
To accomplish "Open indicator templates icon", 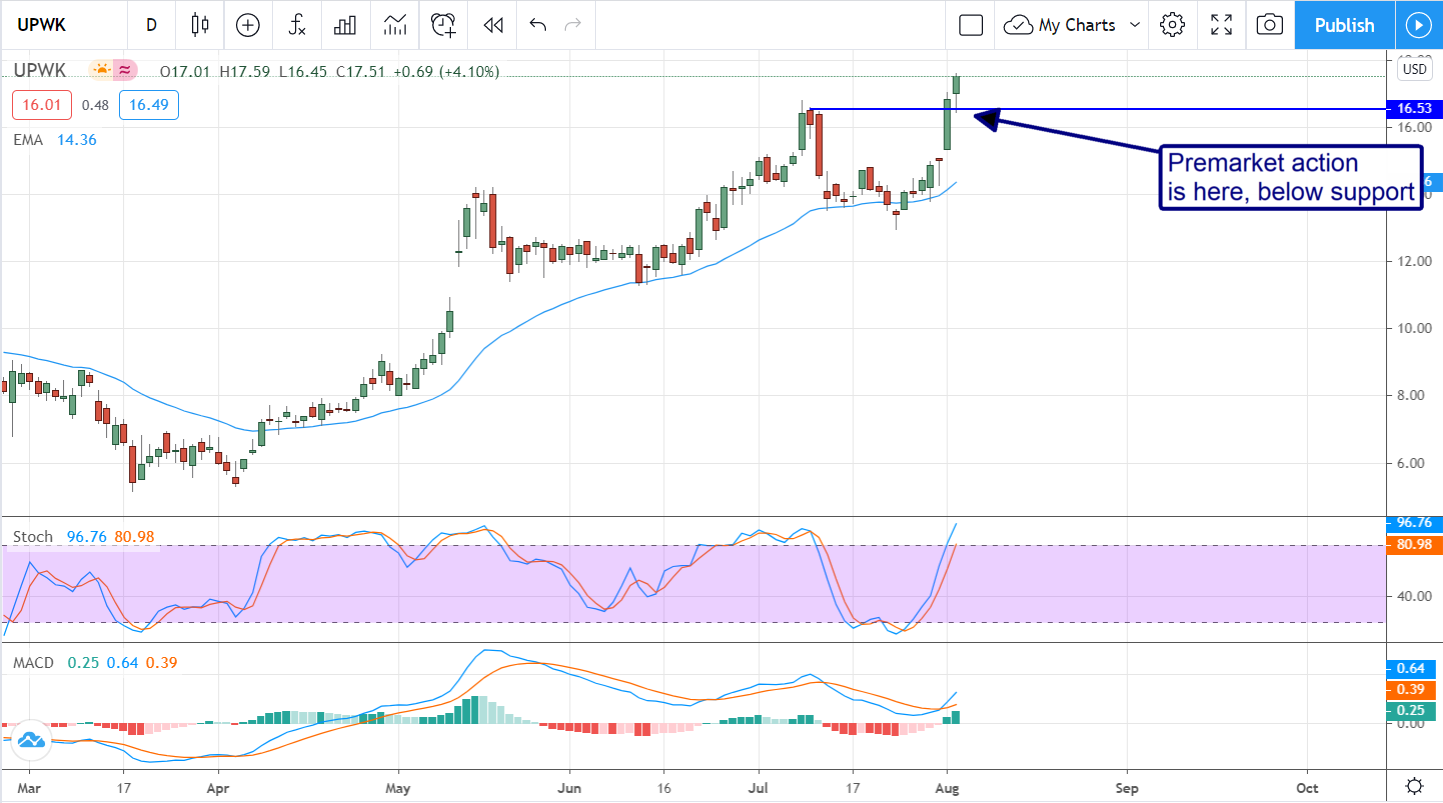I will point(395,25).
